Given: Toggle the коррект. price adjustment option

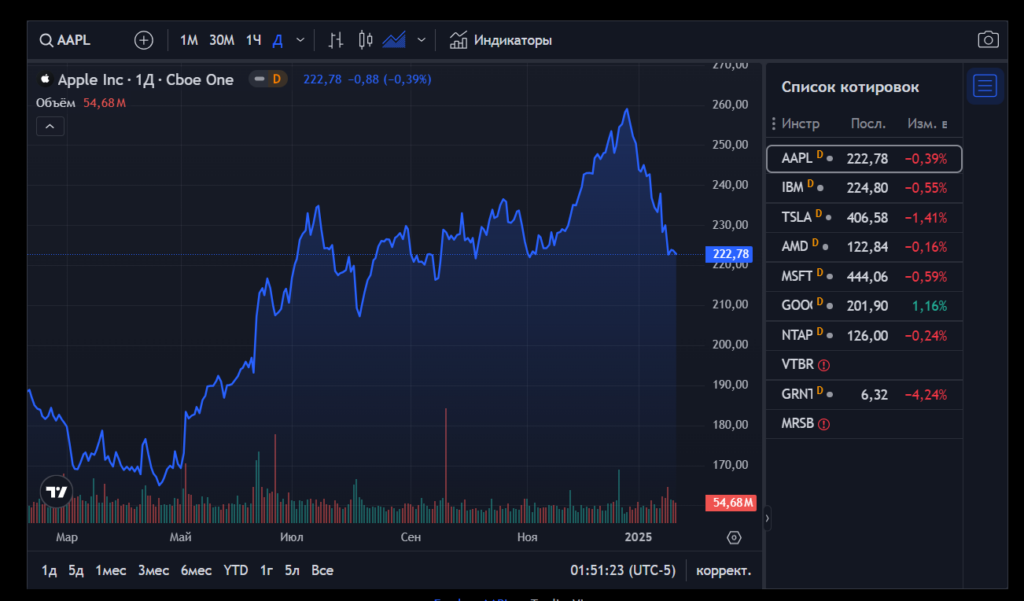Looking at the screenshot, I should tap(723, 570).
